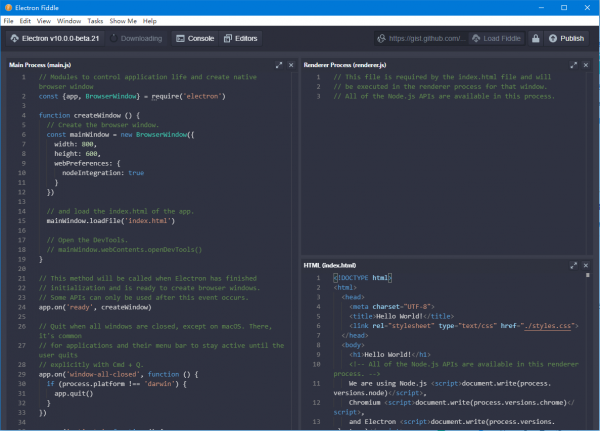Click the downloading spinner icon

pyautogui.click(x=114, y=38)
